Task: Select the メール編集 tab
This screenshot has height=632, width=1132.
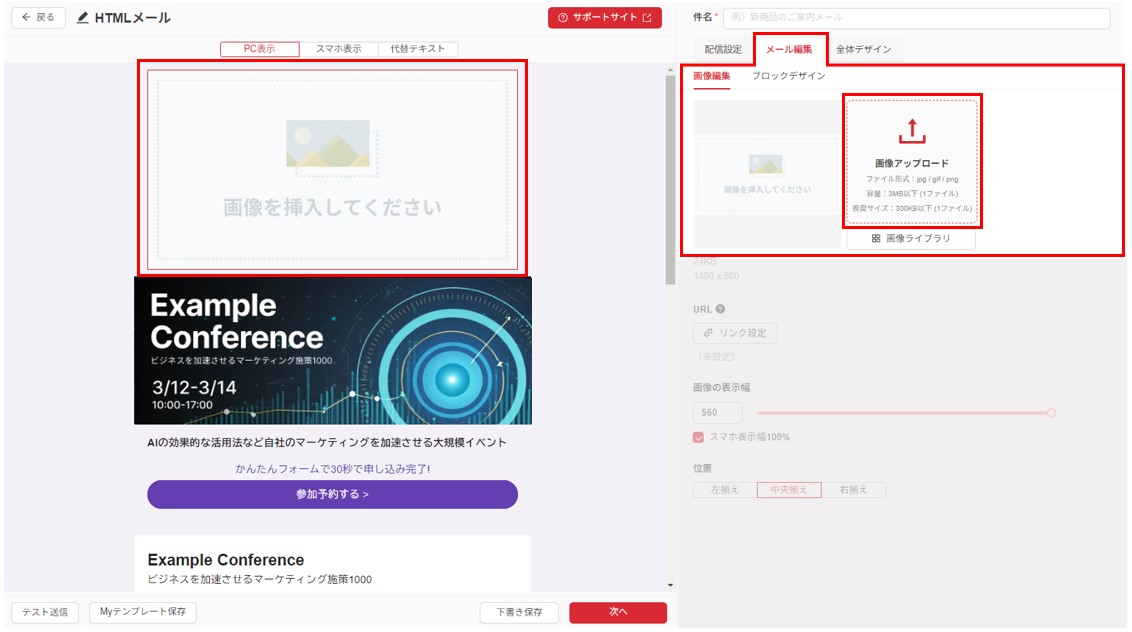Action: (x=789, y=49)
